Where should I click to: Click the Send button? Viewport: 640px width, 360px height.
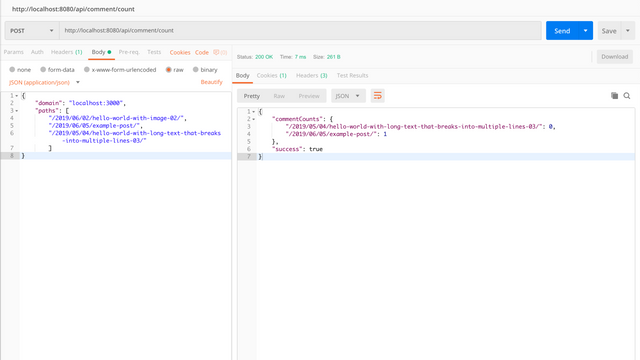[x=562, y=31]
